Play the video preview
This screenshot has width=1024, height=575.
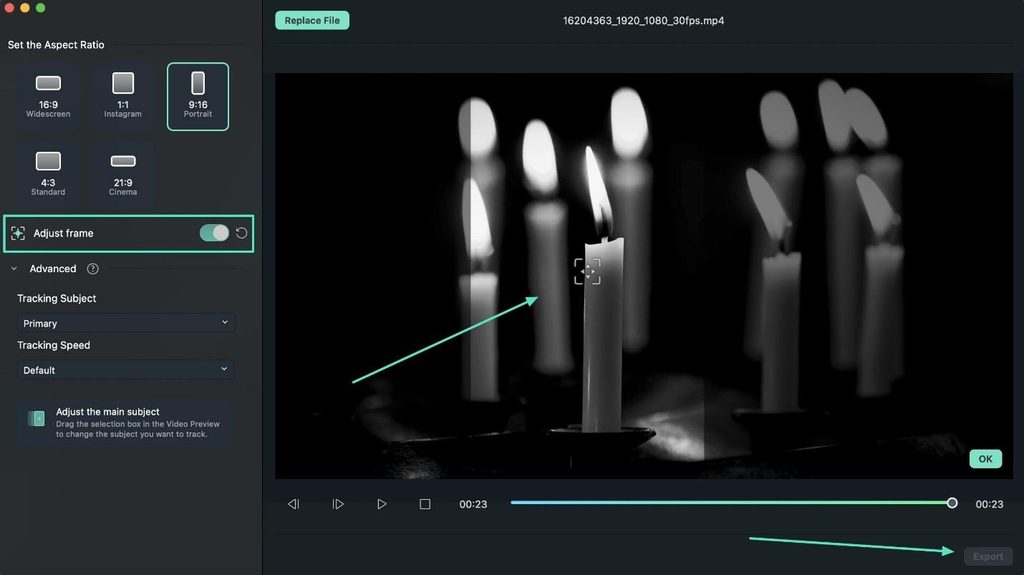(382, 504)
